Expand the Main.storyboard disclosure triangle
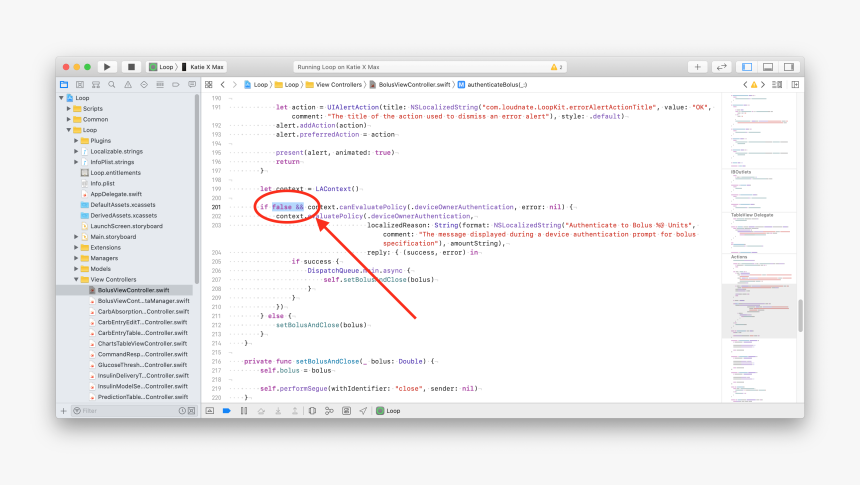This screenshot has width=860, height=485. [x=77, y=237]
